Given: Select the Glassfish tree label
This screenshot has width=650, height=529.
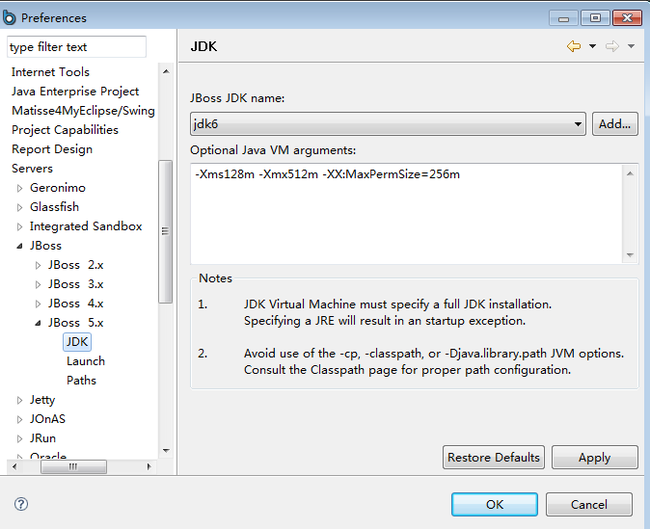Looking at the screenshot, I should pyautogui.click(x=54, y=207).
